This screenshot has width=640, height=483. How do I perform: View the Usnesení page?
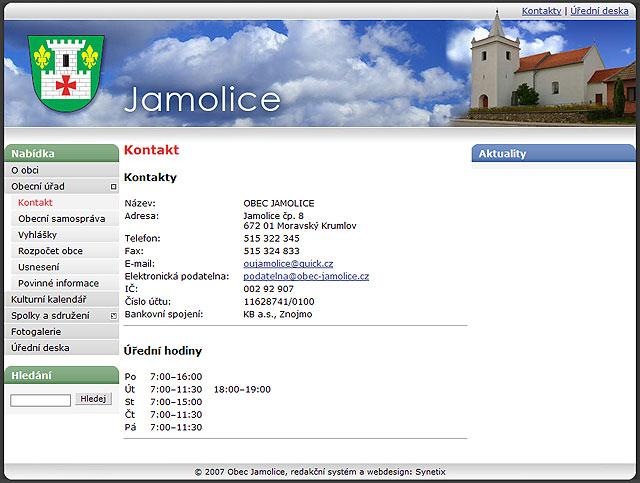38,267
